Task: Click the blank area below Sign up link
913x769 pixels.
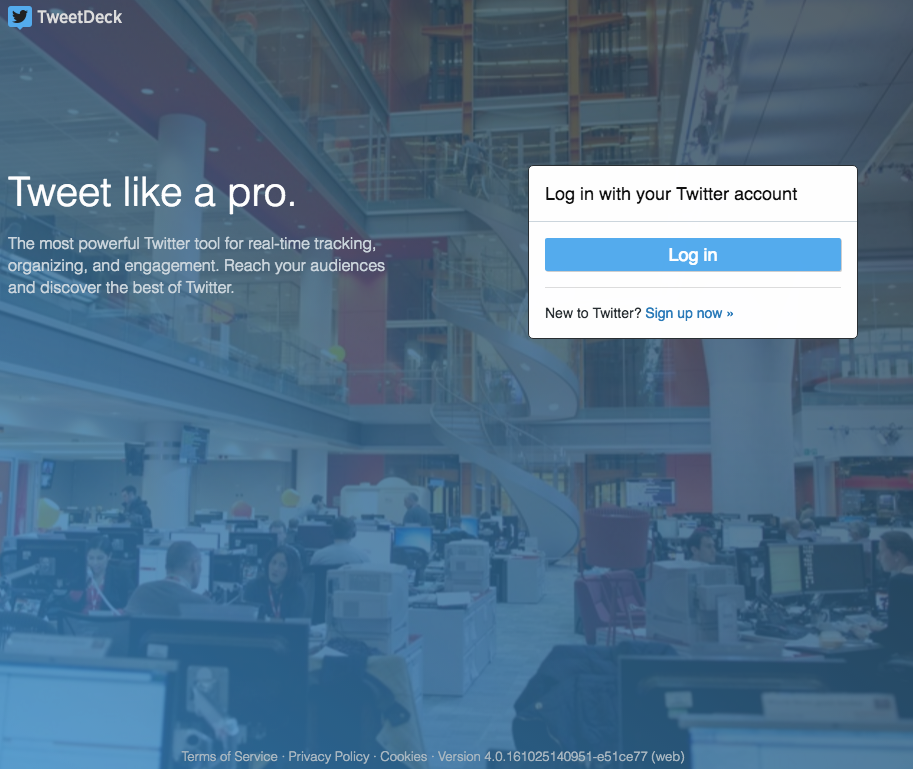Action: pyautogui.click(x=693, y=331)
